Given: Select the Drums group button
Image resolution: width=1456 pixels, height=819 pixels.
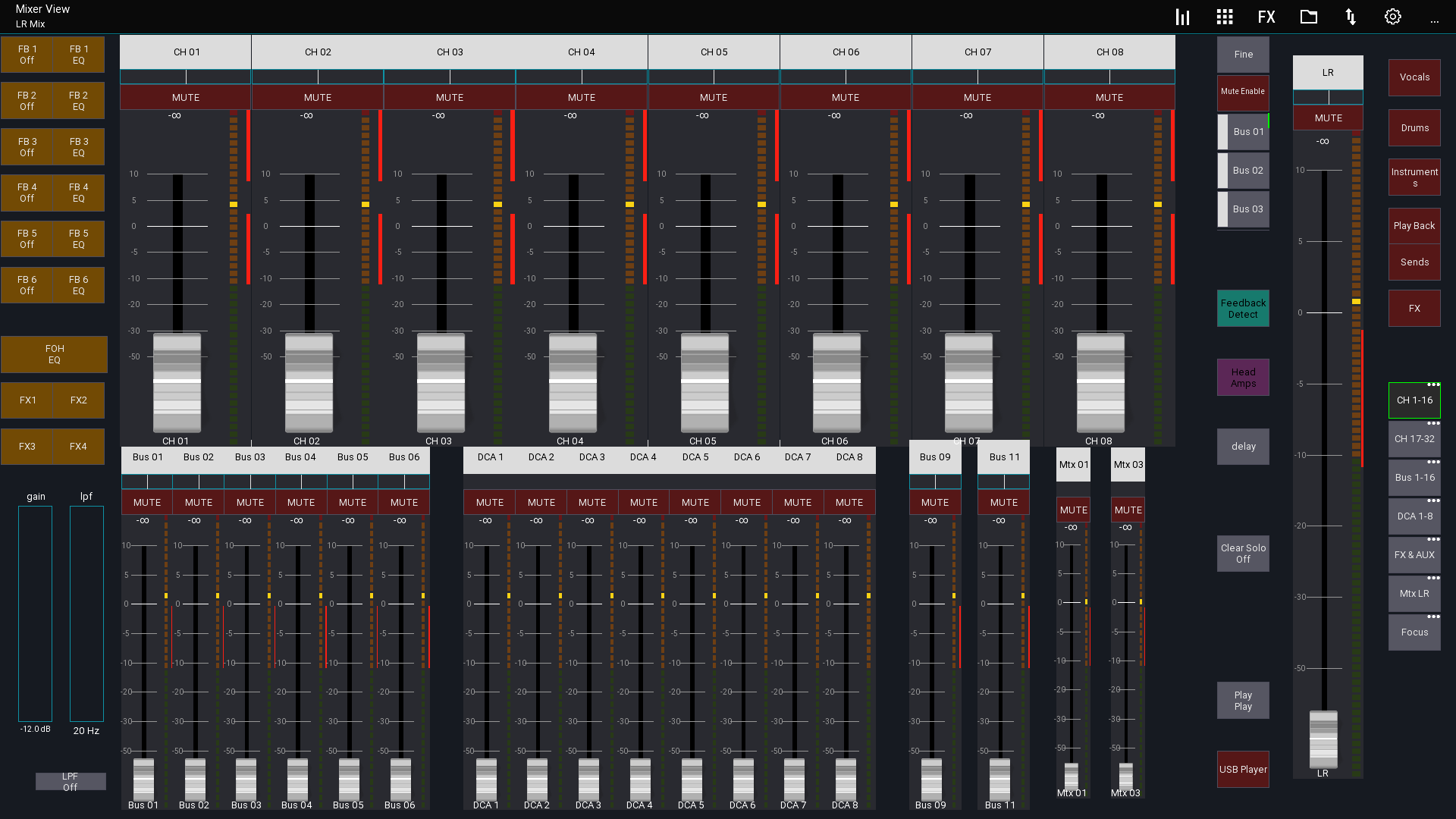Looking at the screenshot, I should [1414, 128].
